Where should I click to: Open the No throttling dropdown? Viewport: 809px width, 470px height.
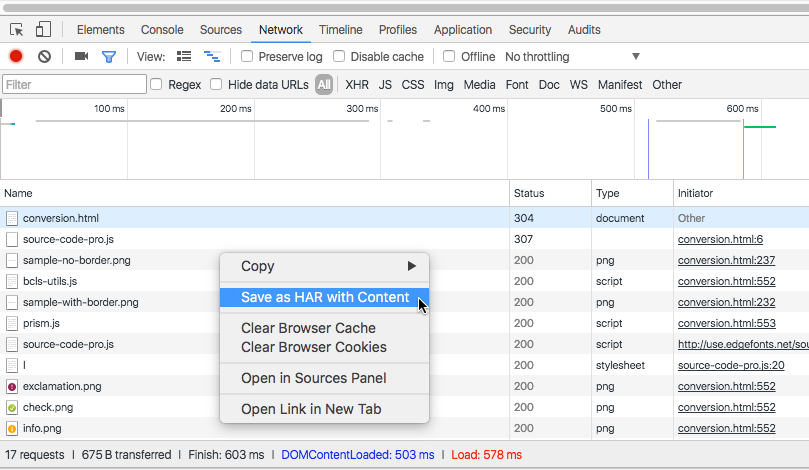click(572, 57)
